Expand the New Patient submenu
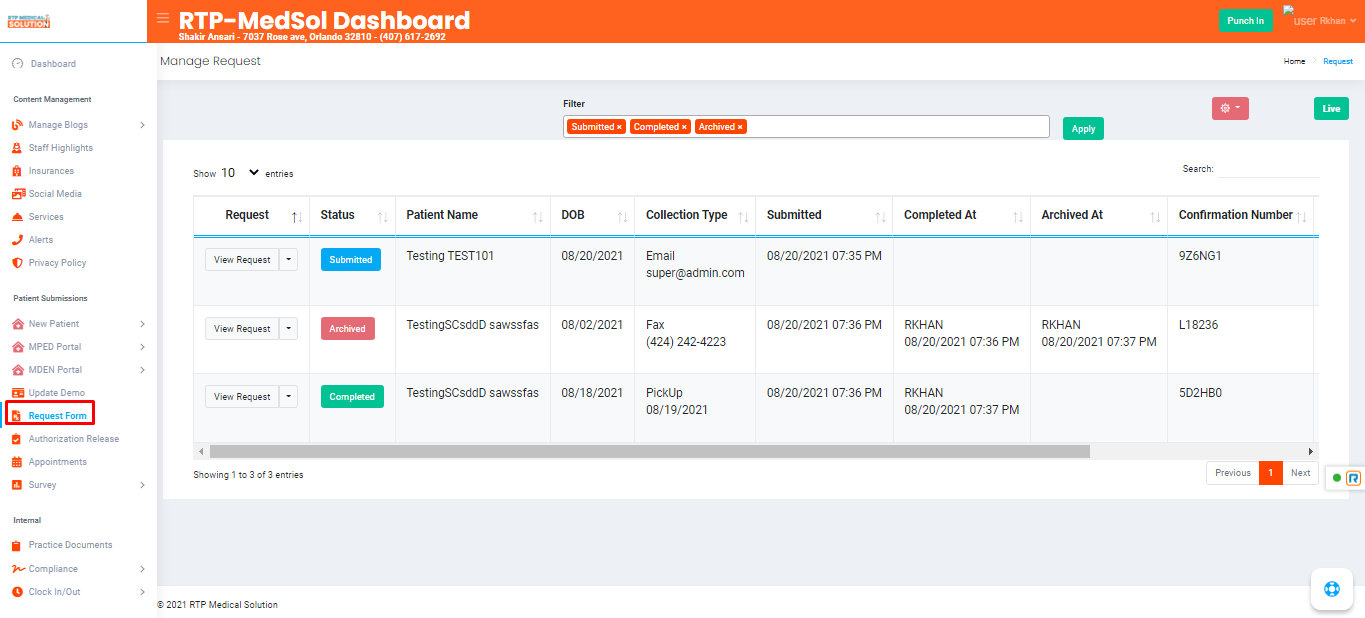This screenshot has width=1365, height=618. coord(142,324)
